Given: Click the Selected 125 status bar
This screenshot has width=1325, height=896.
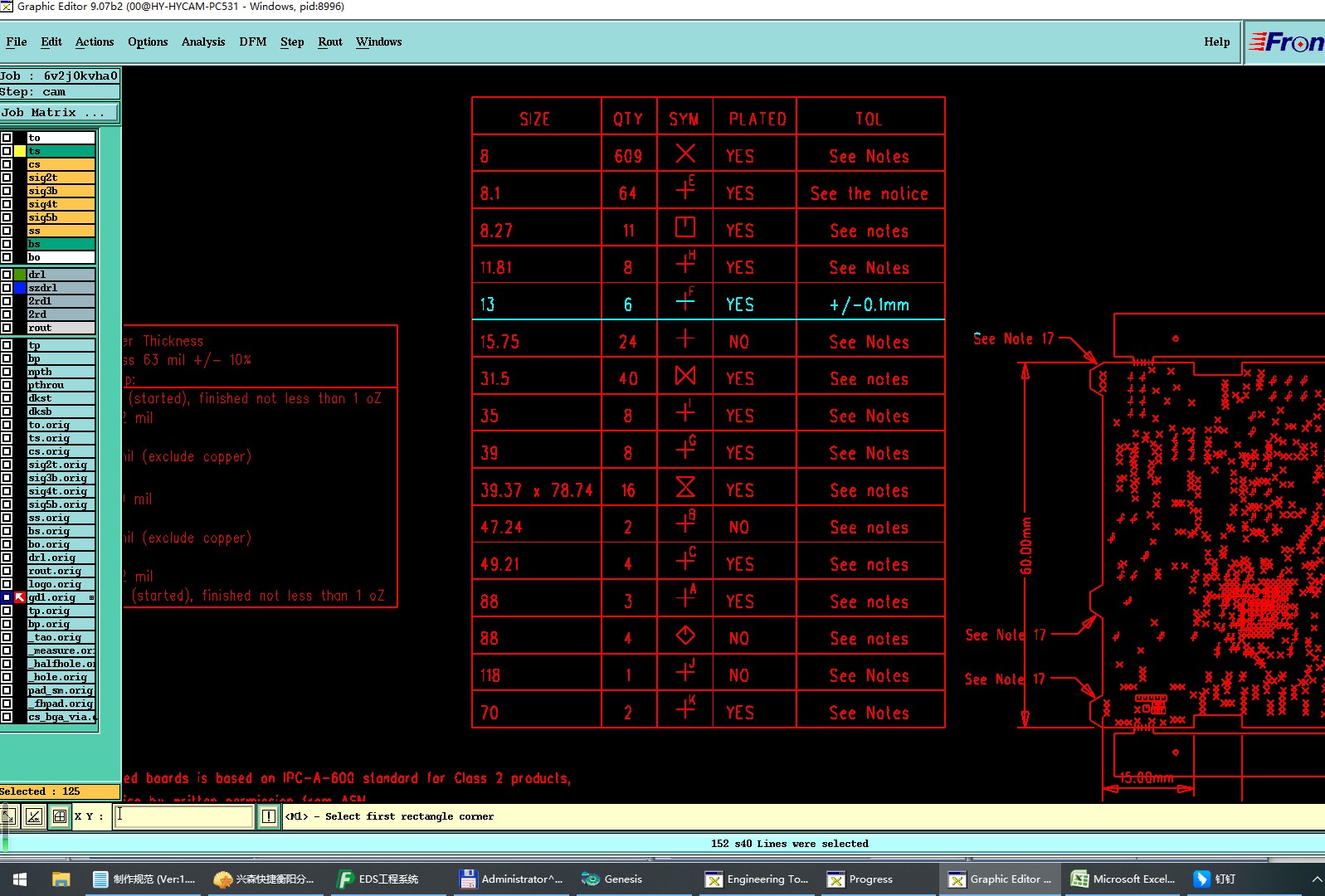Looking at the screenshot, I should 60,791.
